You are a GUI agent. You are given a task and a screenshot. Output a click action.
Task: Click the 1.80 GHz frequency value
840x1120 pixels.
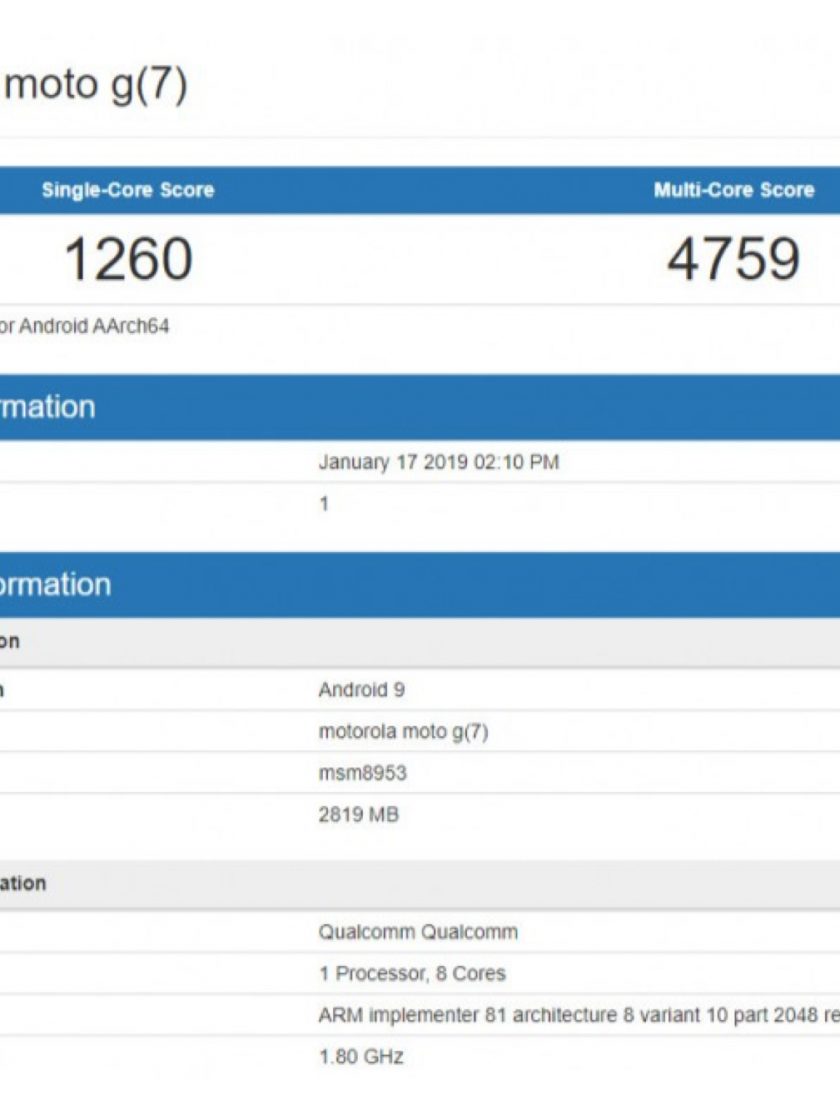361,1056
